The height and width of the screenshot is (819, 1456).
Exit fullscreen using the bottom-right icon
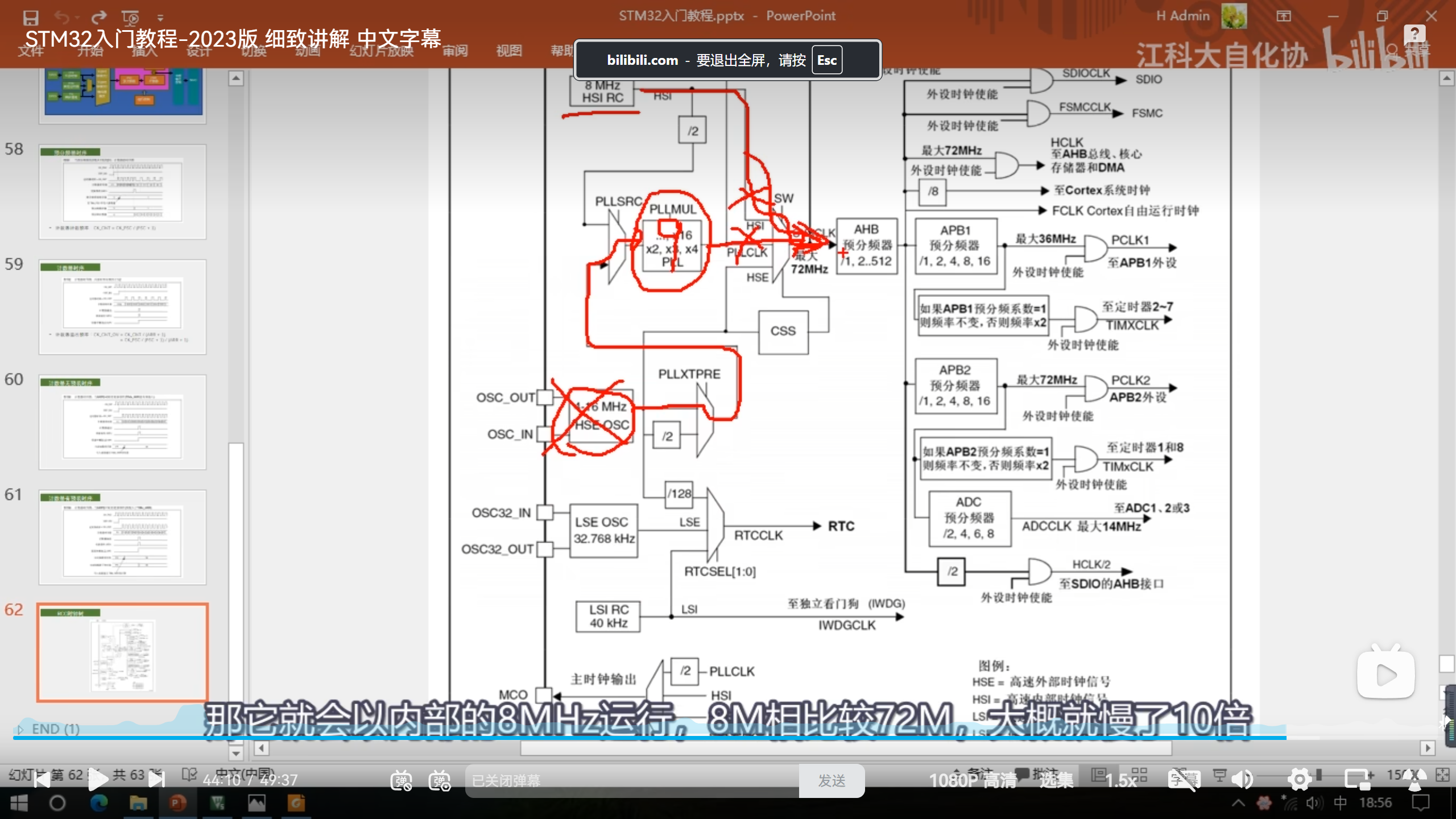coord(1414,780)
